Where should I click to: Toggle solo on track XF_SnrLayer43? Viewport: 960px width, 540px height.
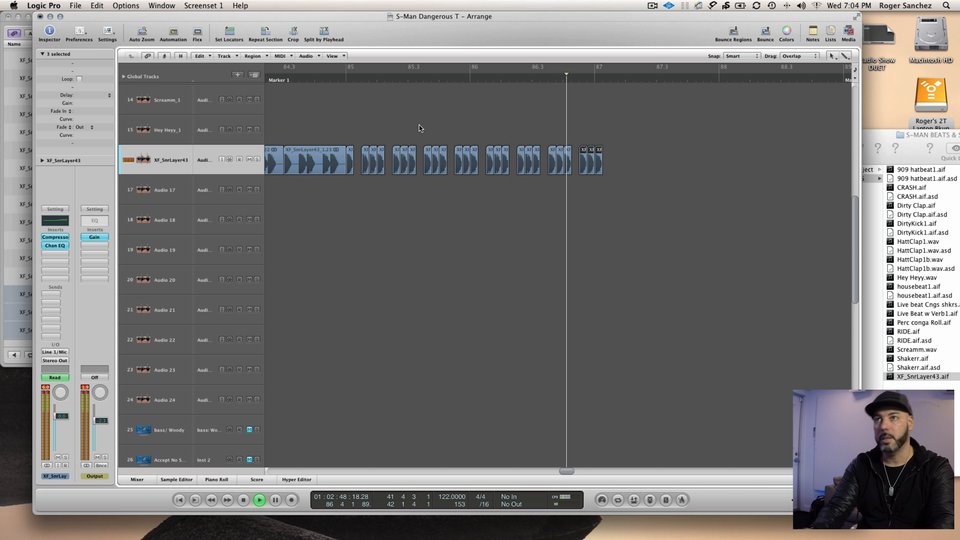click(x=257, y=159)
